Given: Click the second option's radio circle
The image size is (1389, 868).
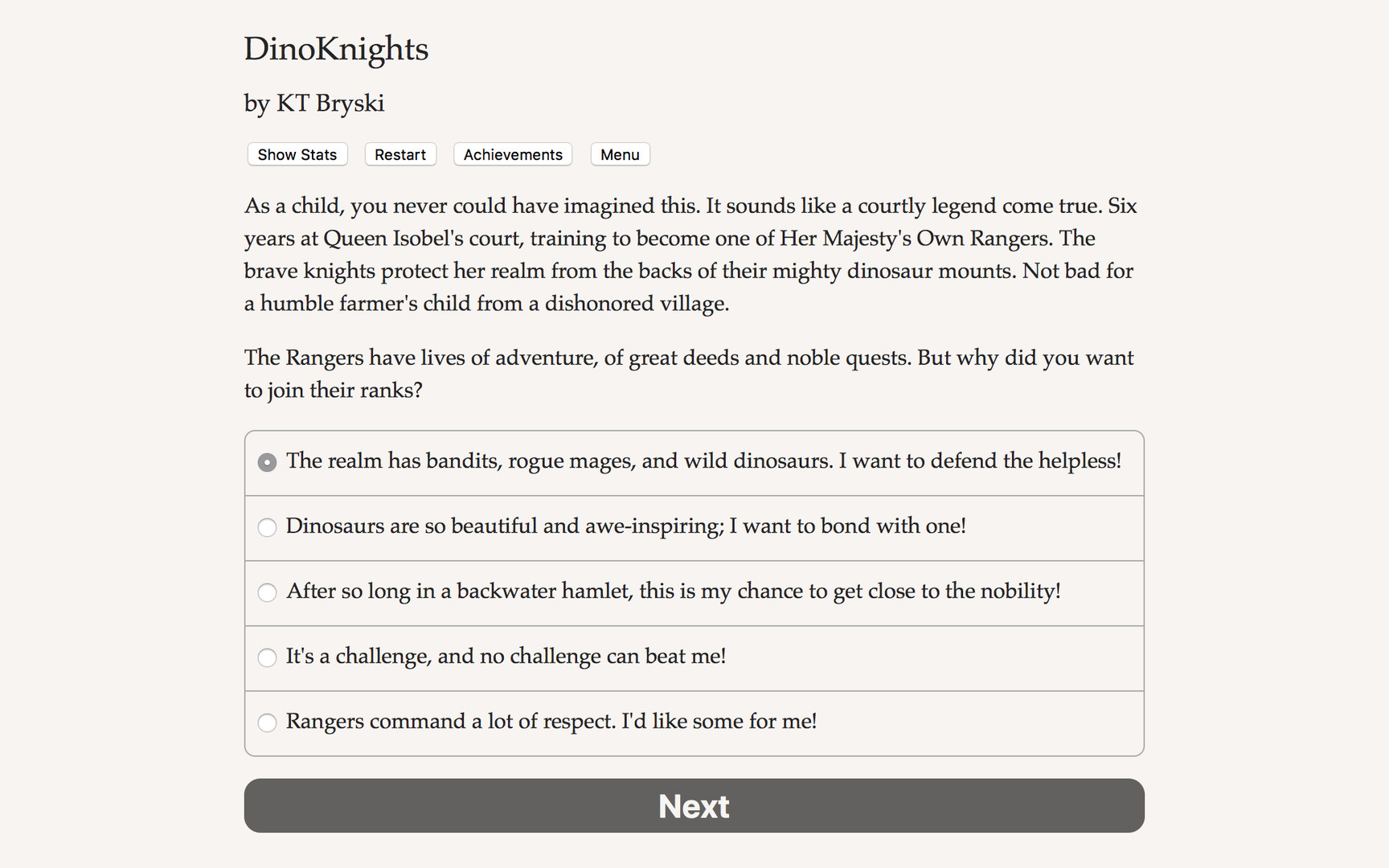Looking at the screenshot, I should [x=267, y=527].
